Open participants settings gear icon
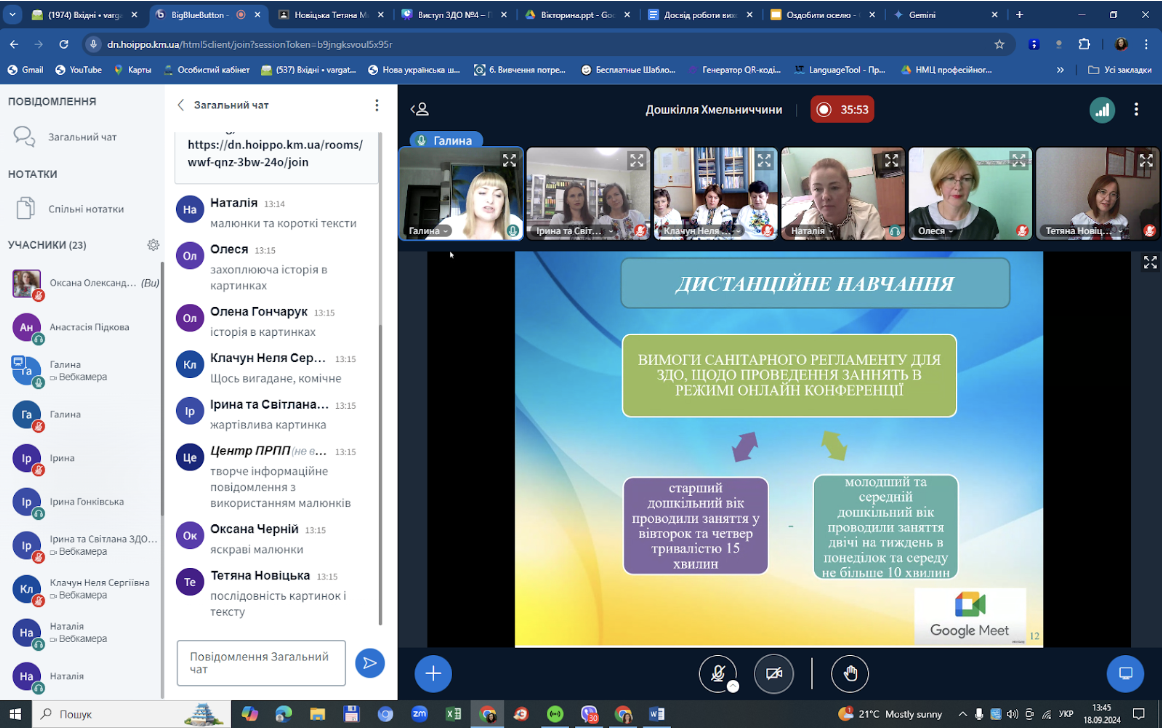The height and width of the screenshot is (728, 1162). pos(153,245)
